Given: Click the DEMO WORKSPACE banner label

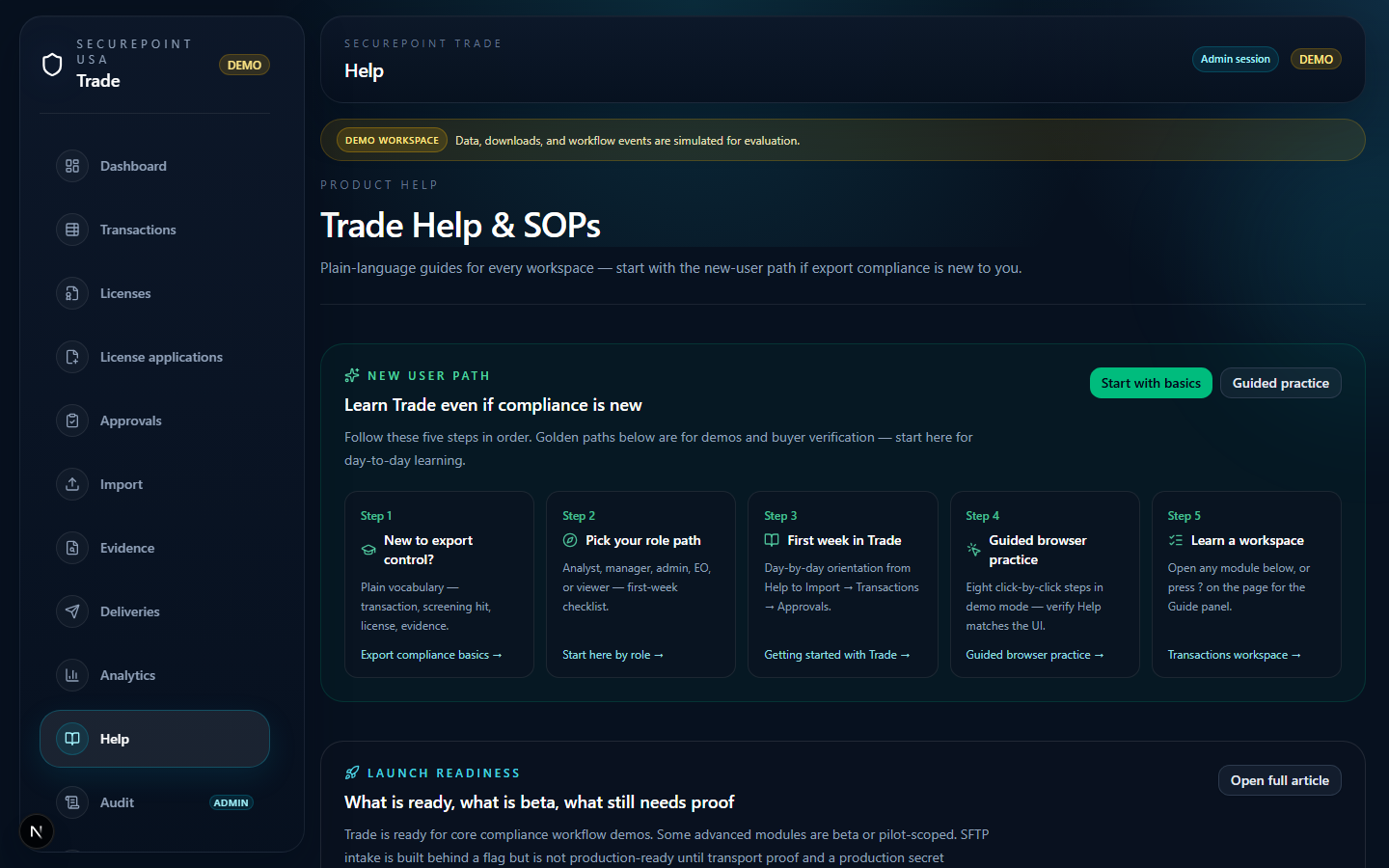Looking at the screenshot, I should pos(392,140).
